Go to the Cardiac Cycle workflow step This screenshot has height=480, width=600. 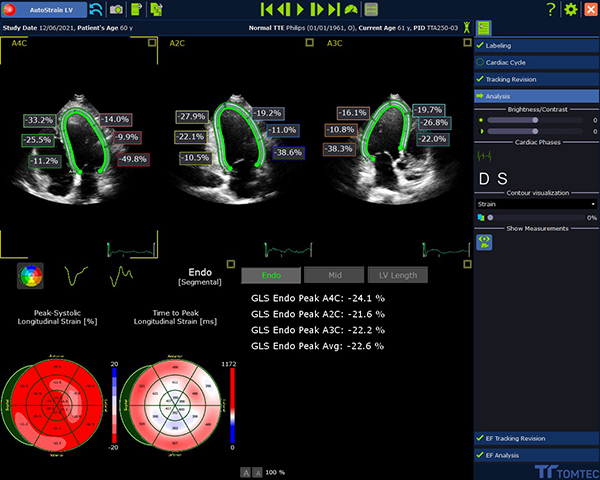point(535,62)
